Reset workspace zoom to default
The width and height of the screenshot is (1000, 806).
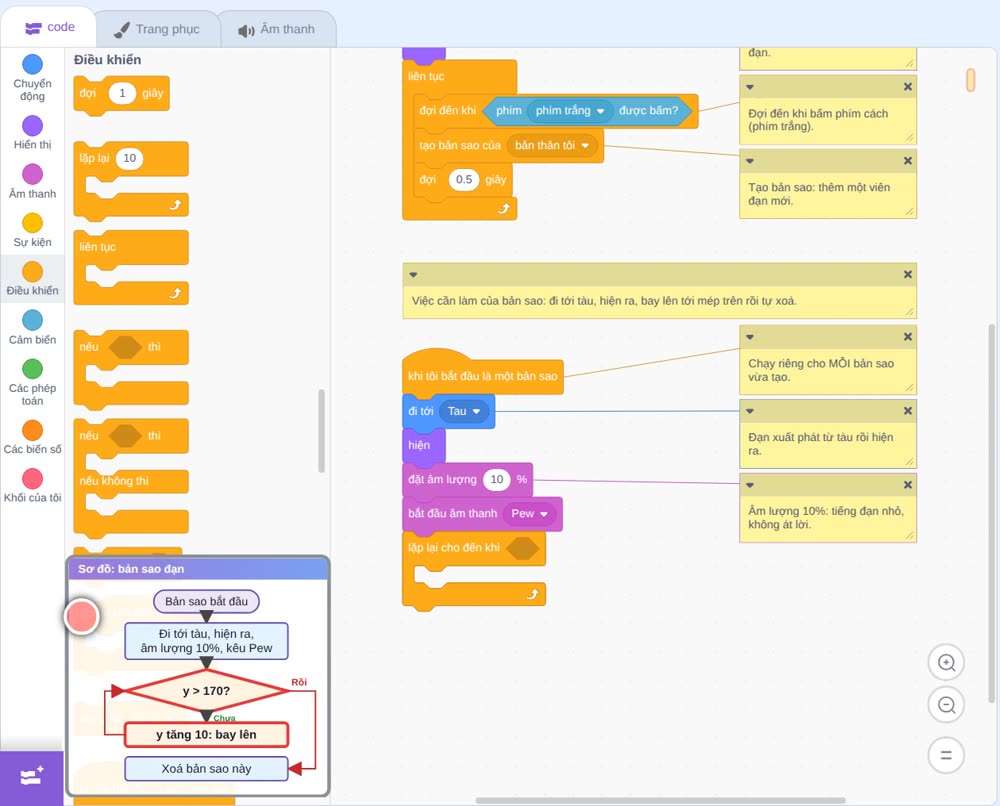coord(946,755)
